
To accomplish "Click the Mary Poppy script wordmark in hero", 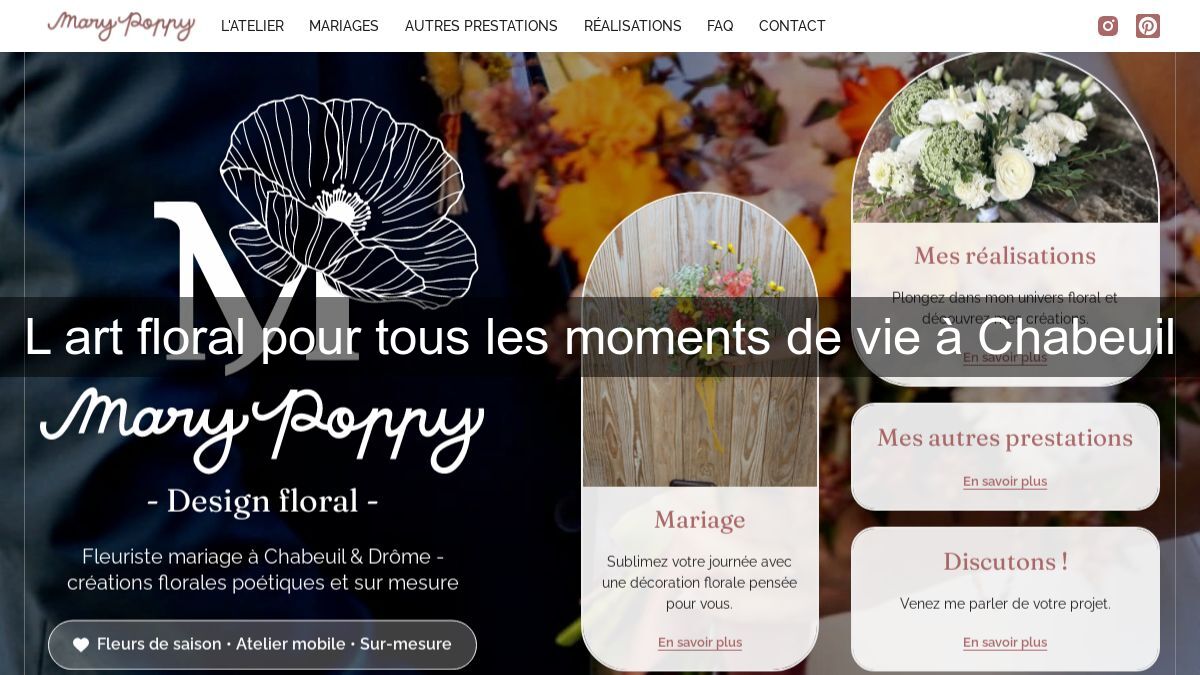I will [262, 428].
